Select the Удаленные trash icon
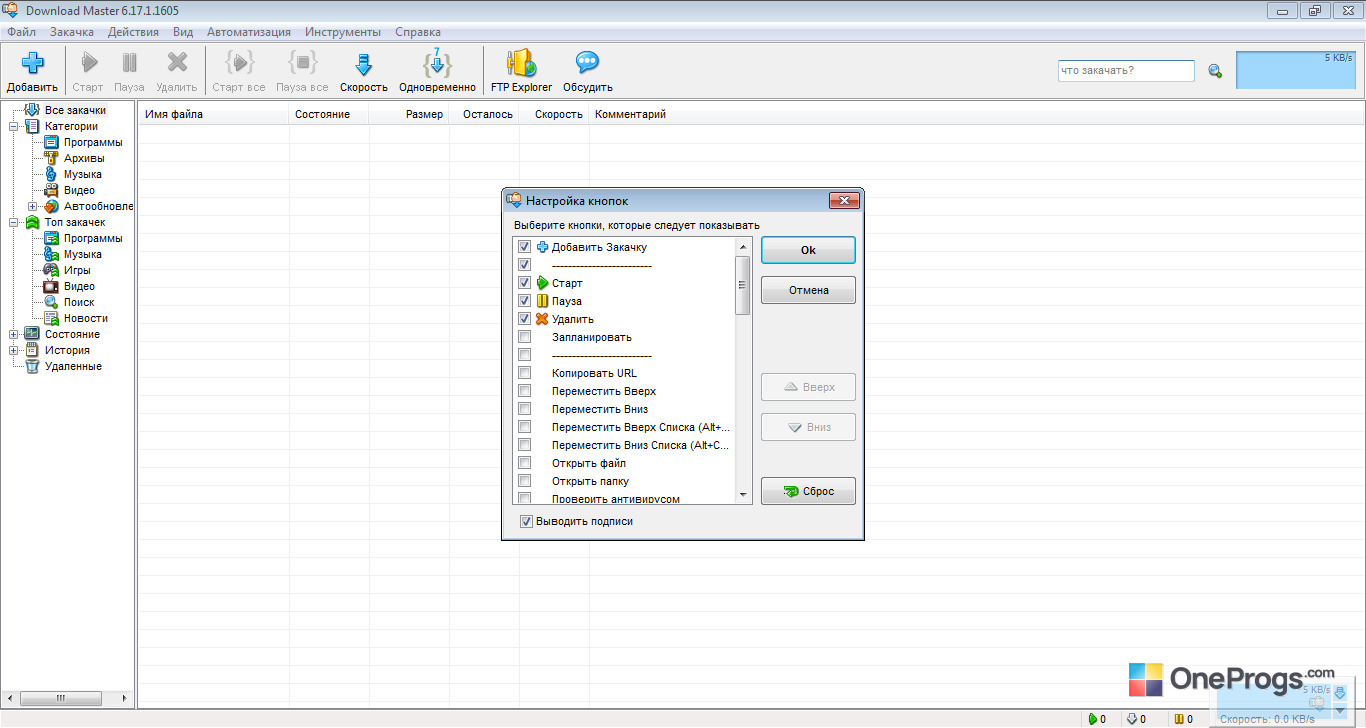This screenshot has height=728, width=1366. coord(32,366)
